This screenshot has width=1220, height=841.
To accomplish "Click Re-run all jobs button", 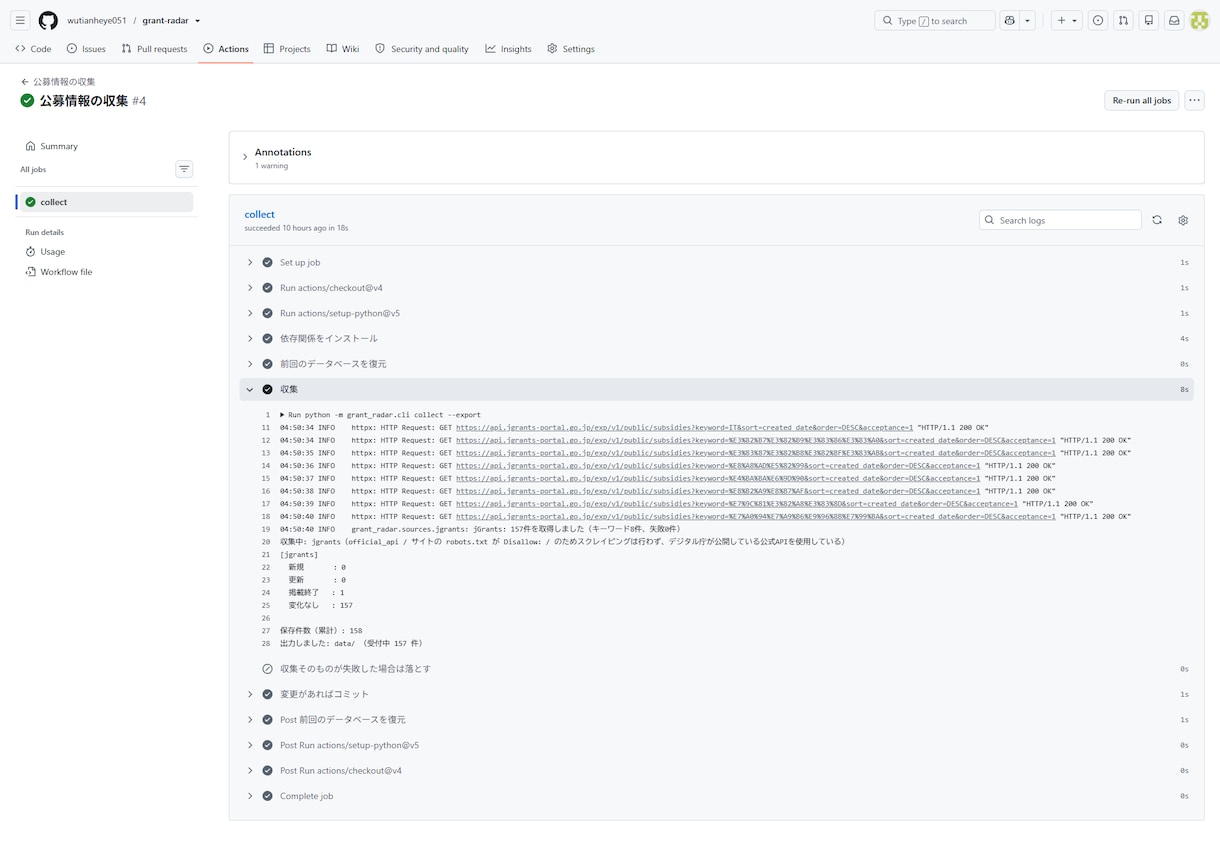I will [x=1141, y=100].
